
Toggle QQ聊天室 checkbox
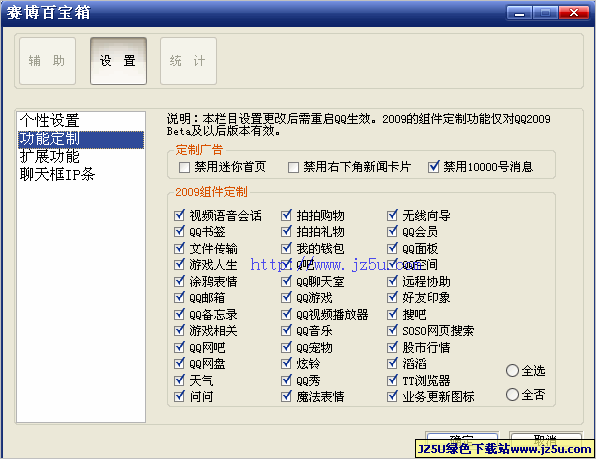tap(286, 282)
